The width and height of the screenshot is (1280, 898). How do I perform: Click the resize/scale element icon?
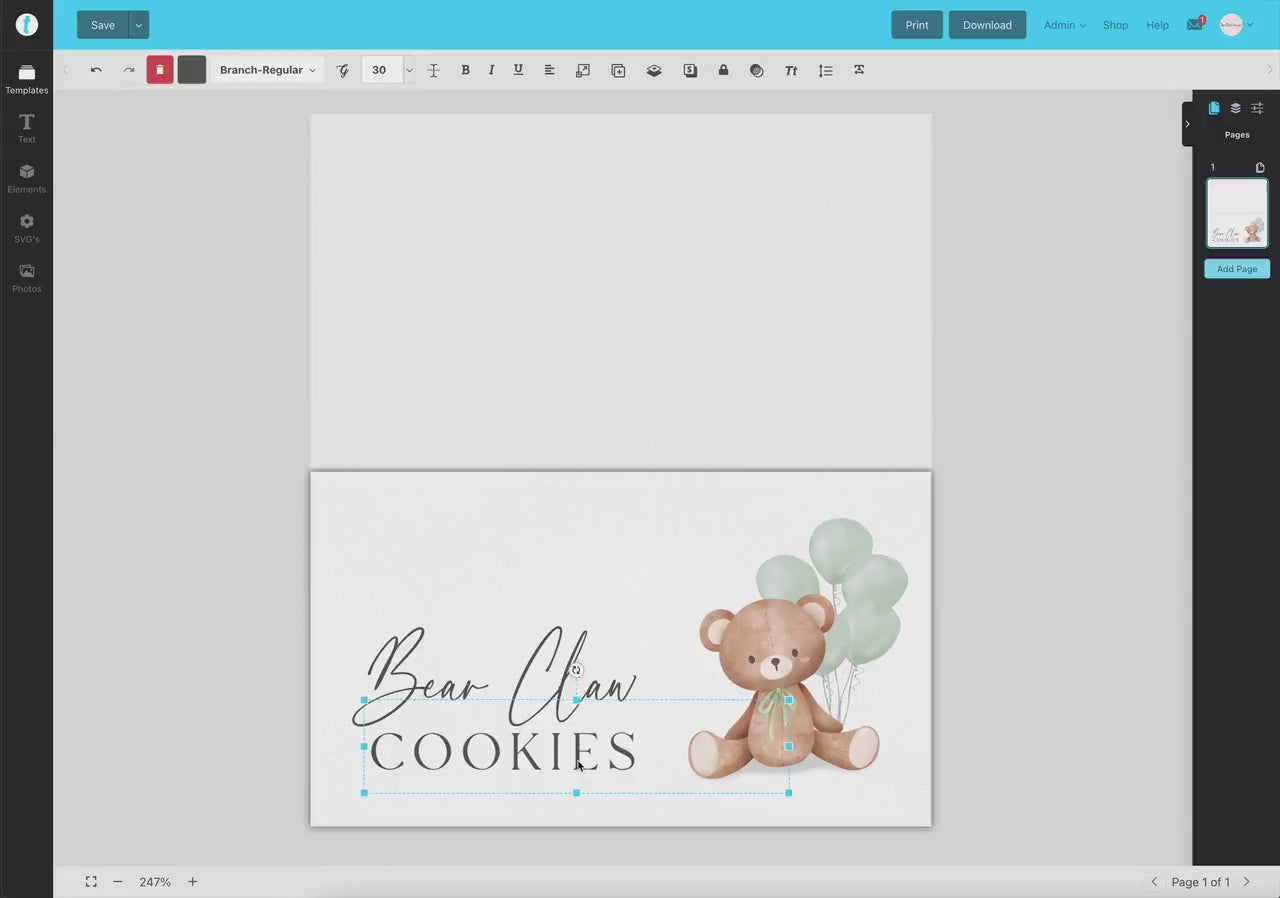pyautogui.click(x=583, y=70)
